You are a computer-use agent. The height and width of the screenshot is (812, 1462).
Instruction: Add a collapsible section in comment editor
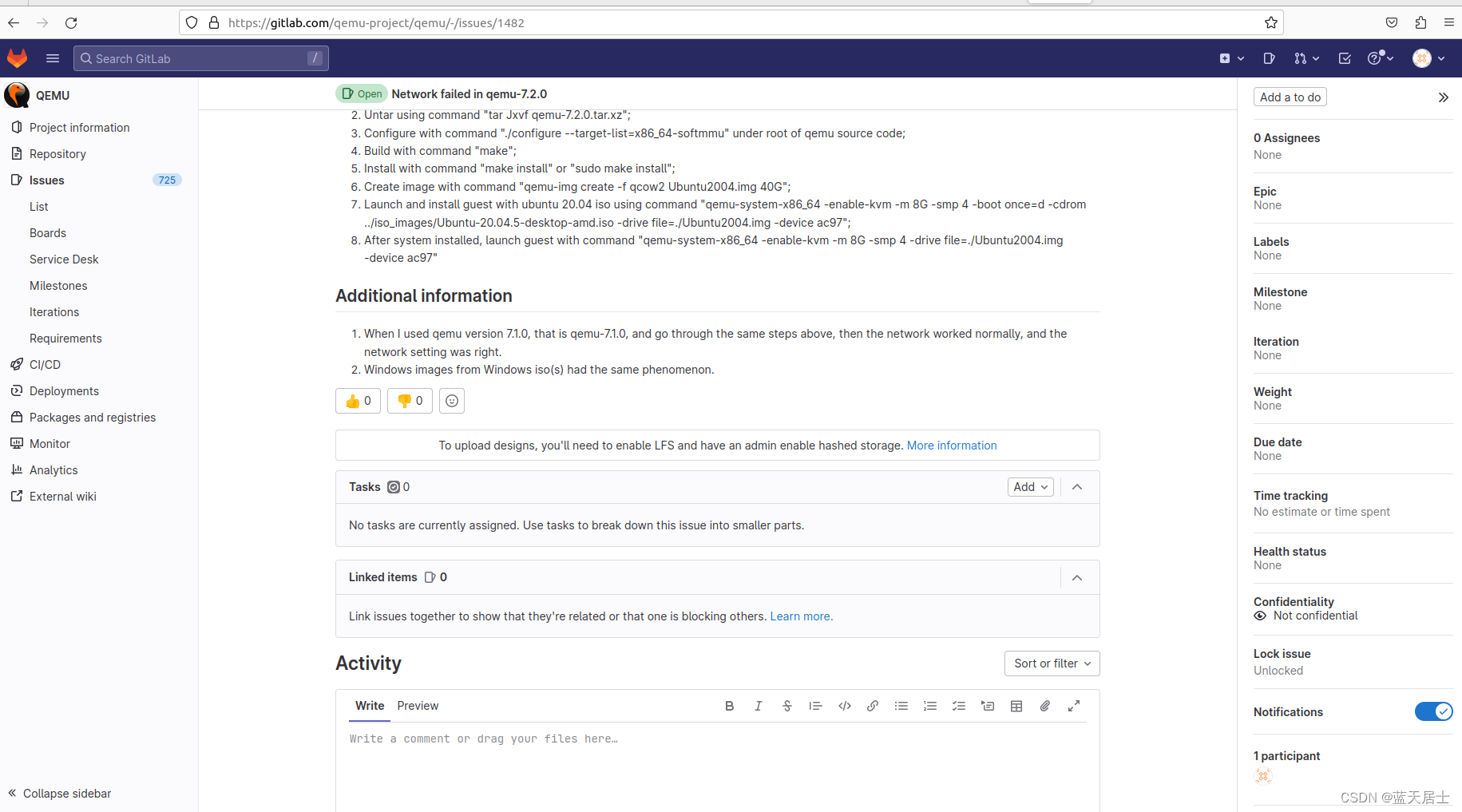point(988,706)
